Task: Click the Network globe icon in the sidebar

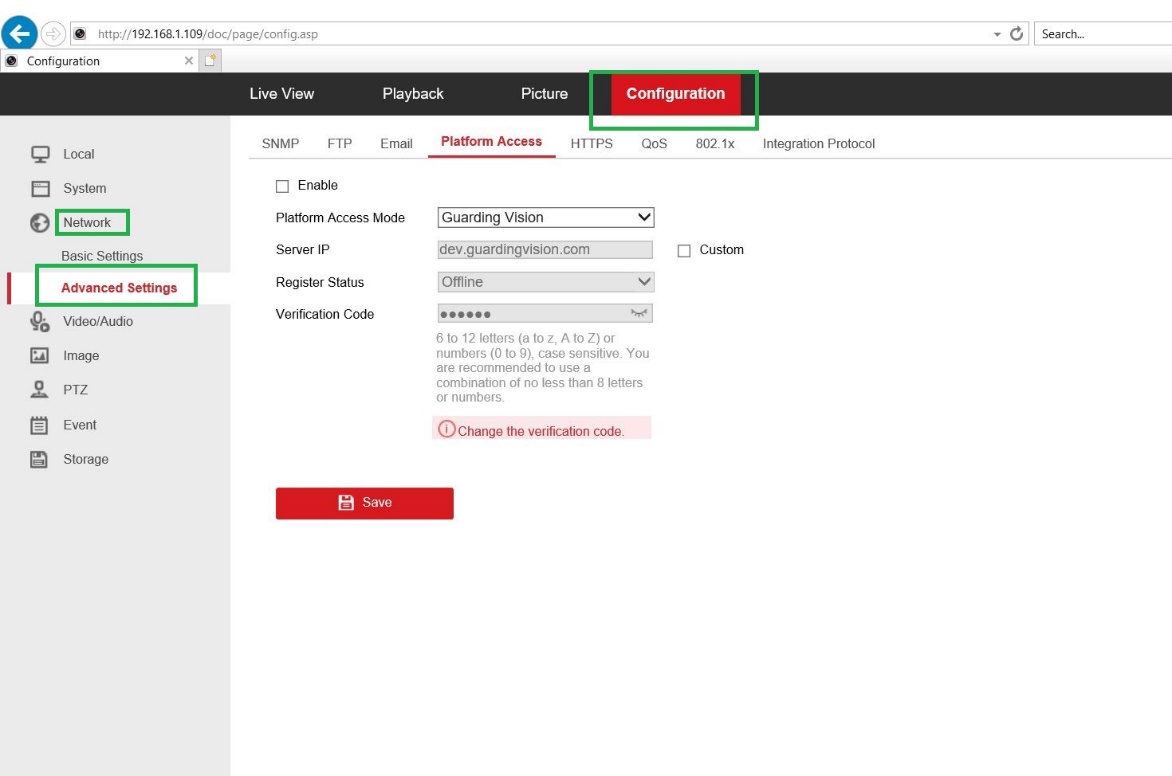Action: [40, 223]
